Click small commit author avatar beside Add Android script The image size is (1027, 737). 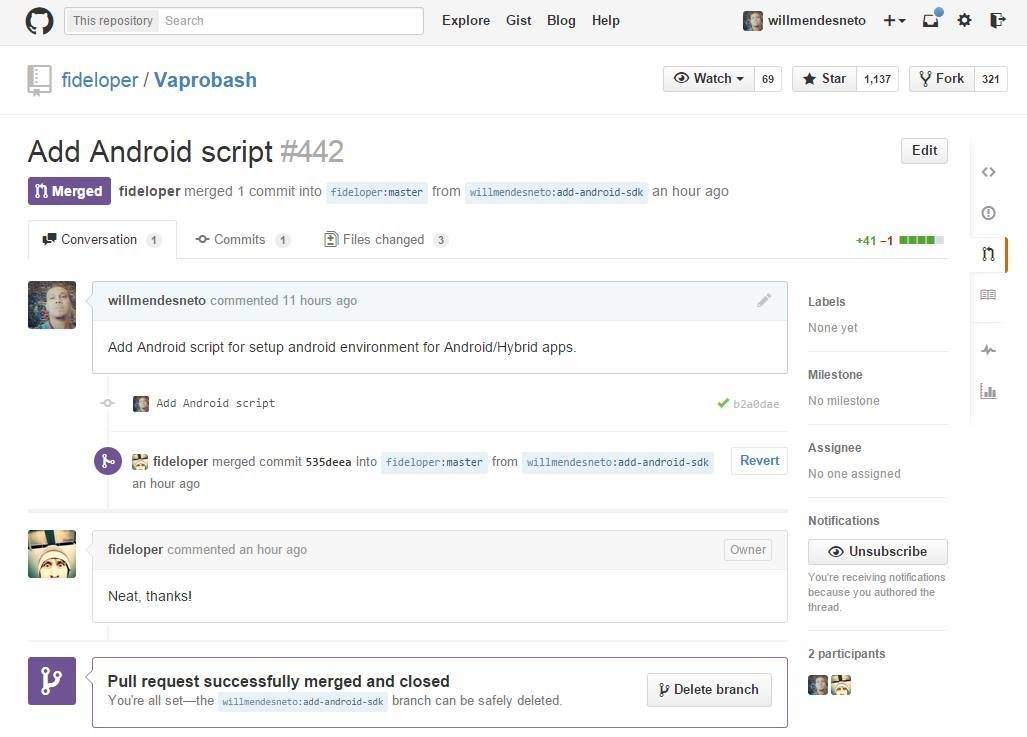point(141,404)
